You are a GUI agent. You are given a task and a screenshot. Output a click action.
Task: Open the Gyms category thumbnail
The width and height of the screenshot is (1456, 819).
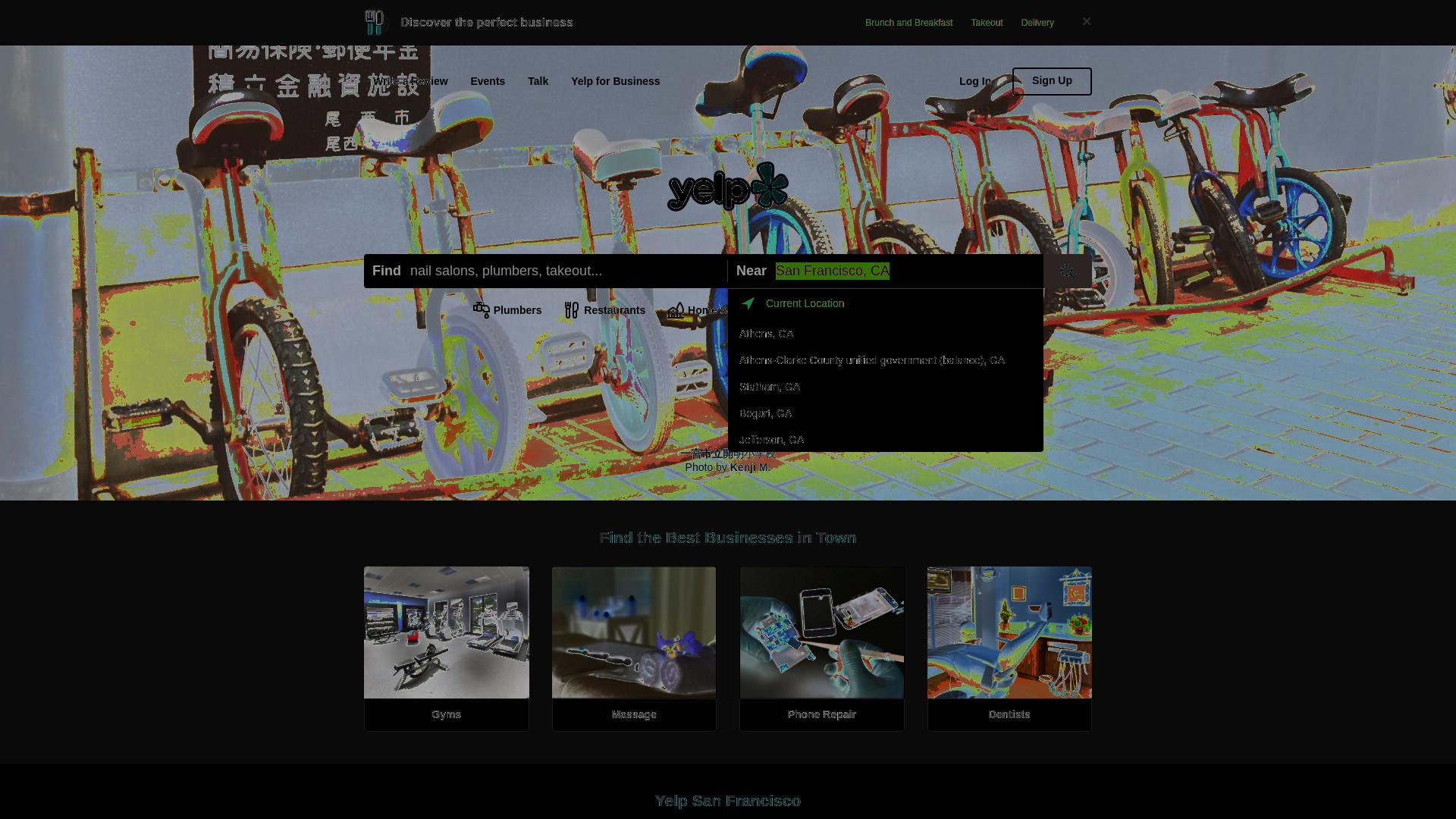pos(447,632)
